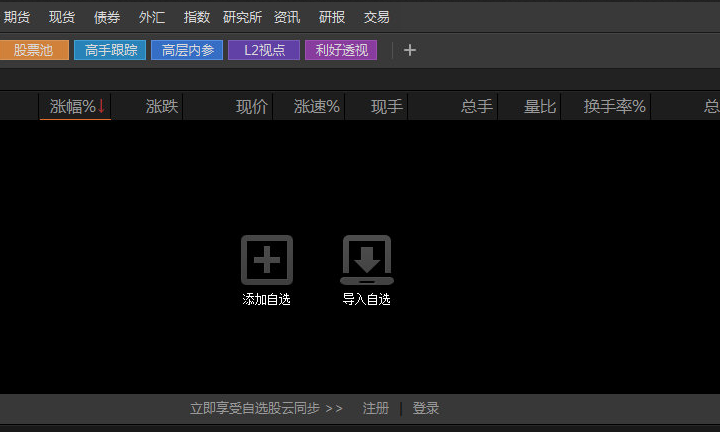The image size is (720, 432).
Task: Add a new tab with plus button
Action: tap(409, 50)
